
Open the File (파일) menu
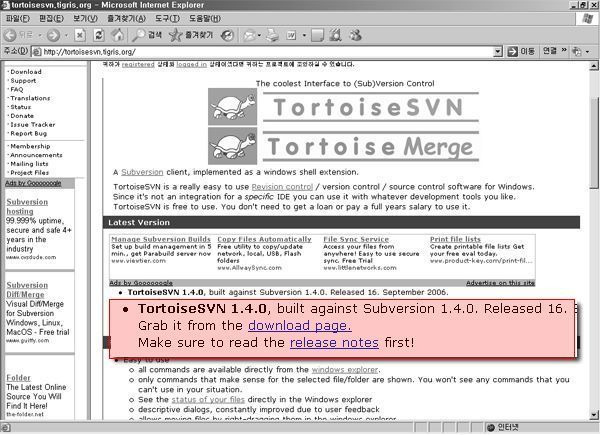[18, 18]
